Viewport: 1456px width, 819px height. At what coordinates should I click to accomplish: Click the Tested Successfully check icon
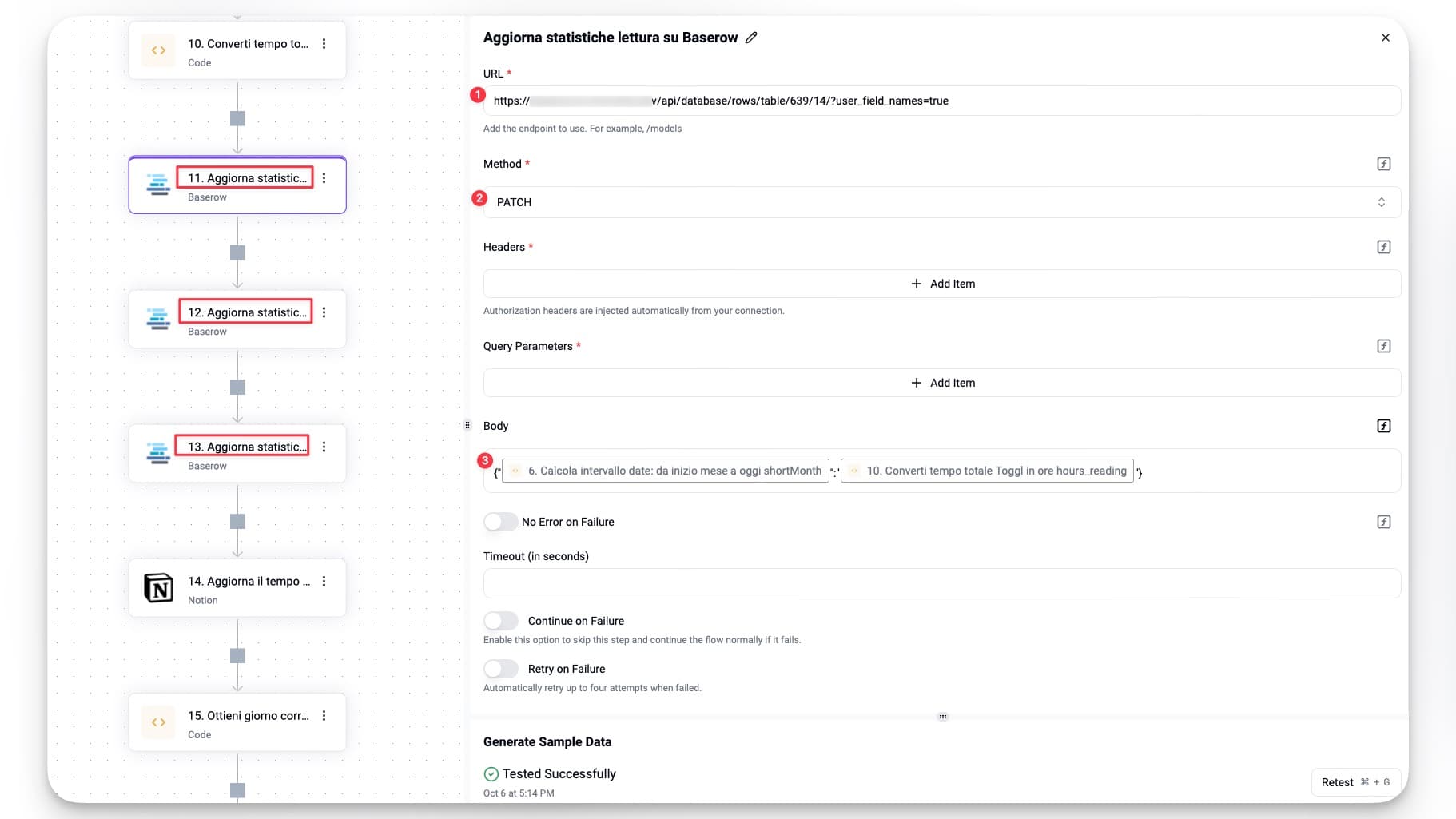tap(491, 773)
